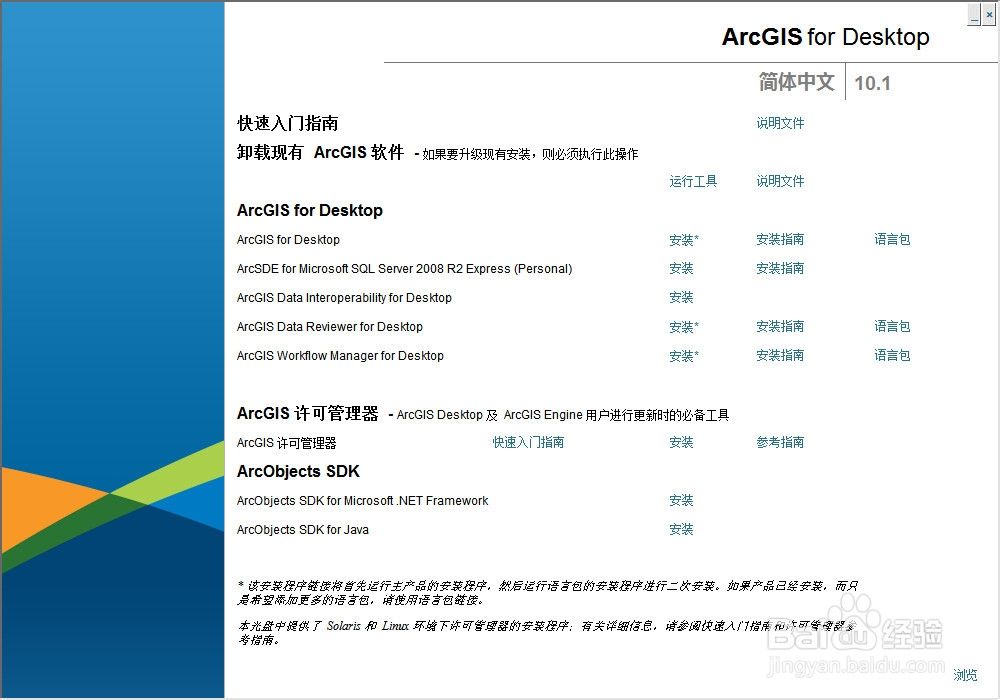This screenshot has width=1000, height=700.
Task: Open 快速入门指南 link for license manager
Action: point(528,442)
